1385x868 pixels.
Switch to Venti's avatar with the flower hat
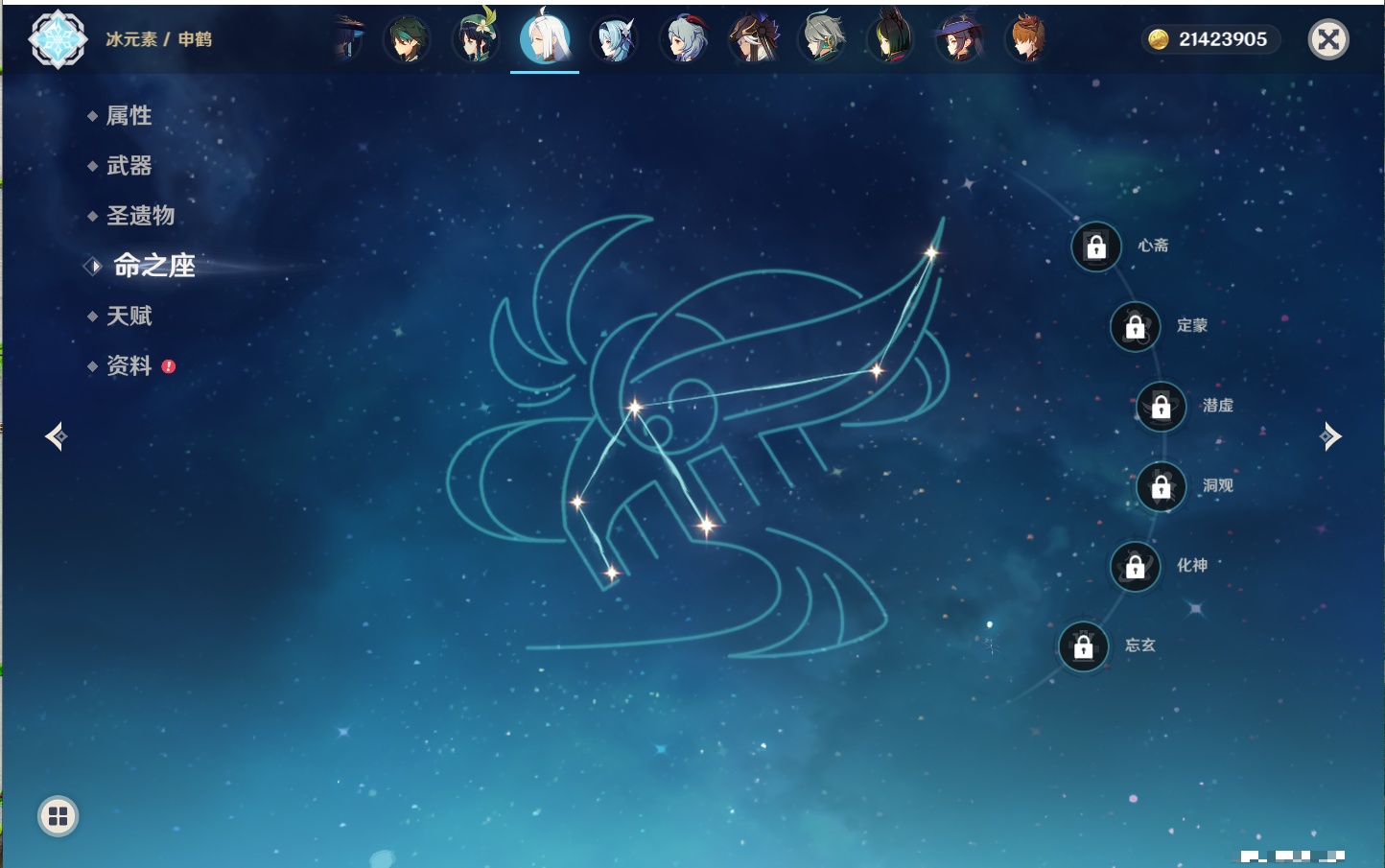[x=476, y=39]
